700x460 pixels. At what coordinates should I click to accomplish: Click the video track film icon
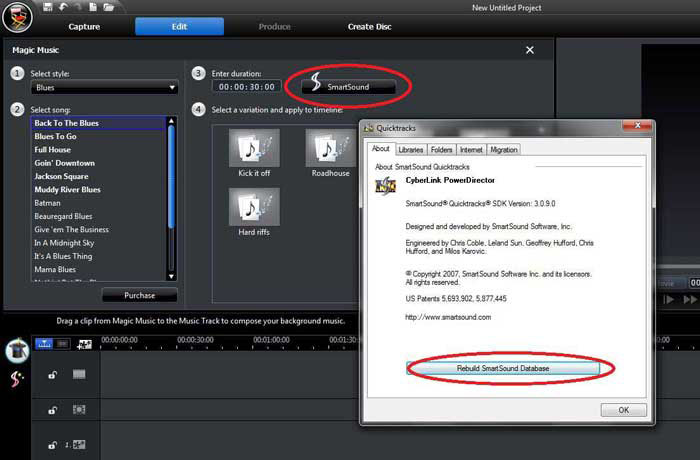[x=79, y=374]
